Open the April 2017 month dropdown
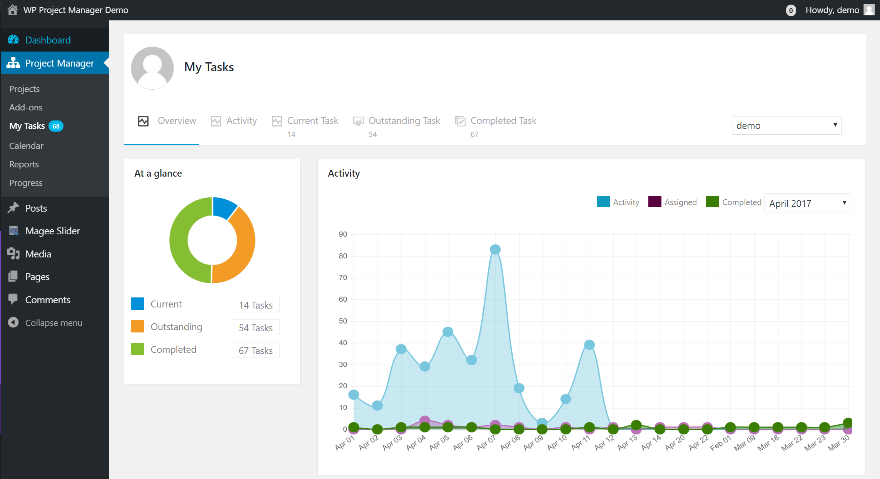 (x=807, y=203)
